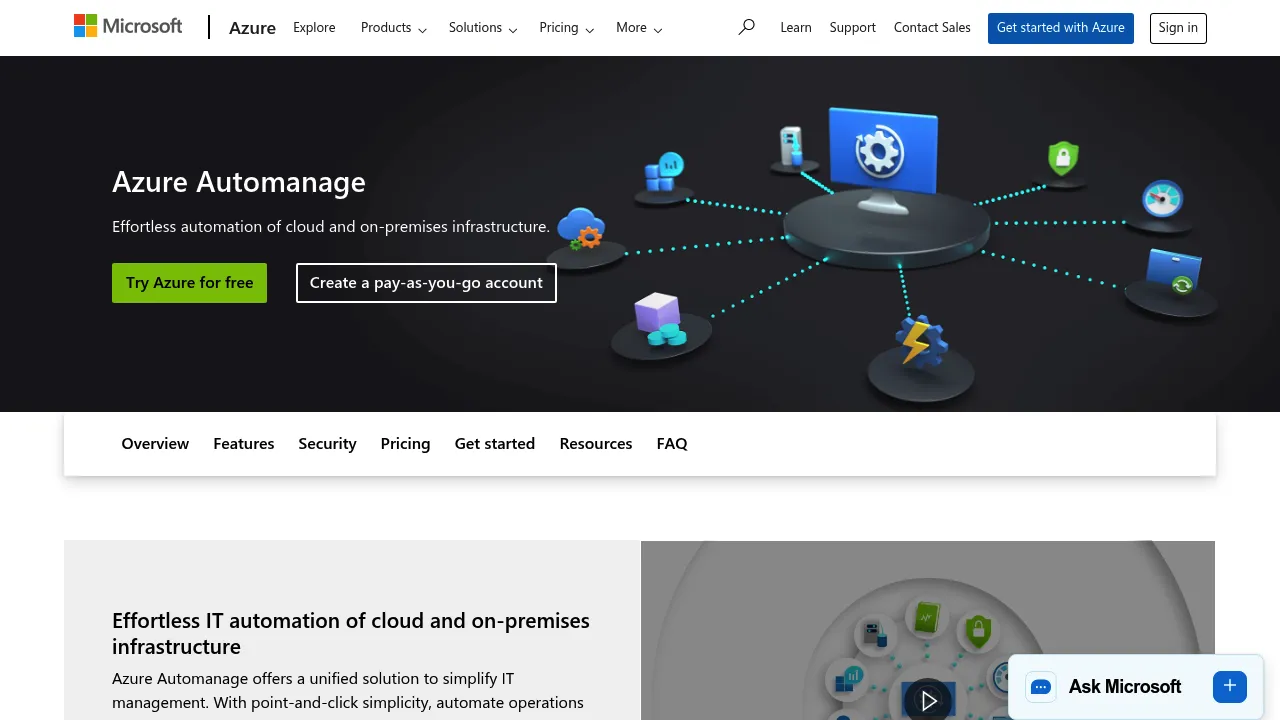The width and height of the screenshot is (1280, 720).
Task: Expand the More dropdown menu
Action: [x=639, y=28]
